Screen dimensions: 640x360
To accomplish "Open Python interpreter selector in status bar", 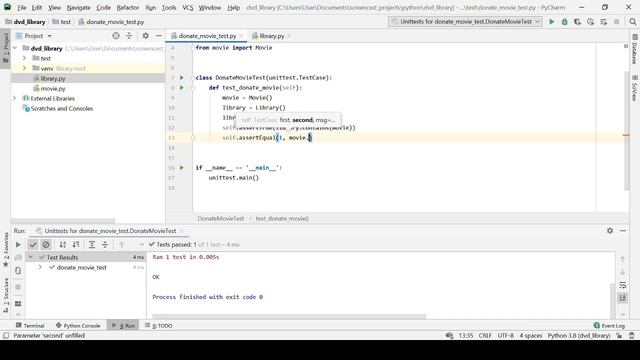I will [x=579, y=336].
